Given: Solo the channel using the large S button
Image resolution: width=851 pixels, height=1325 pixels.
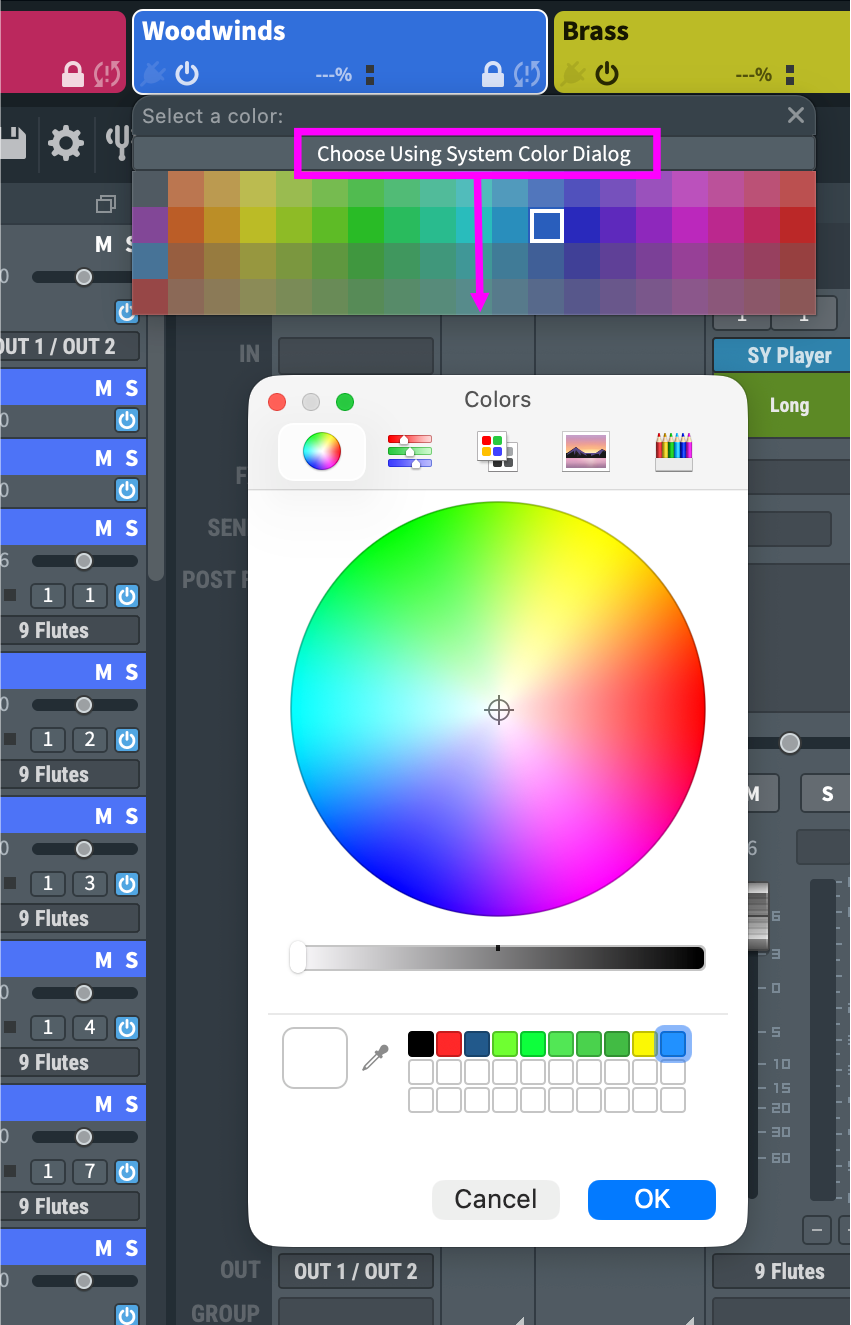Looking at the screenshot, I should tap(826, 794).
